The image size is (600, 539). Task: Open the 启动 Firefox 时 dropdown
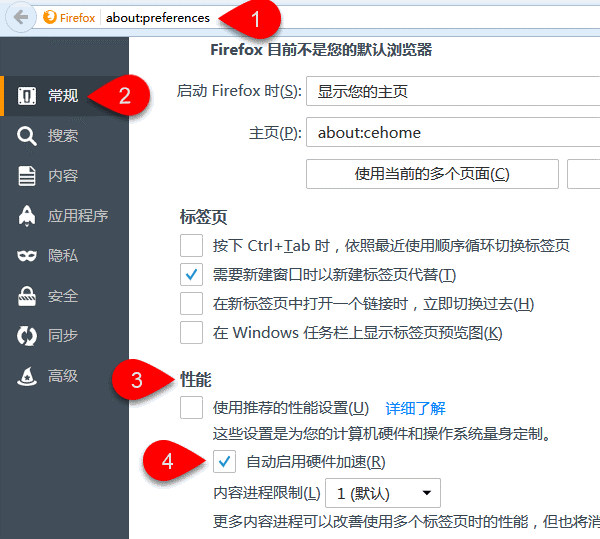click(x=453, y=91)
